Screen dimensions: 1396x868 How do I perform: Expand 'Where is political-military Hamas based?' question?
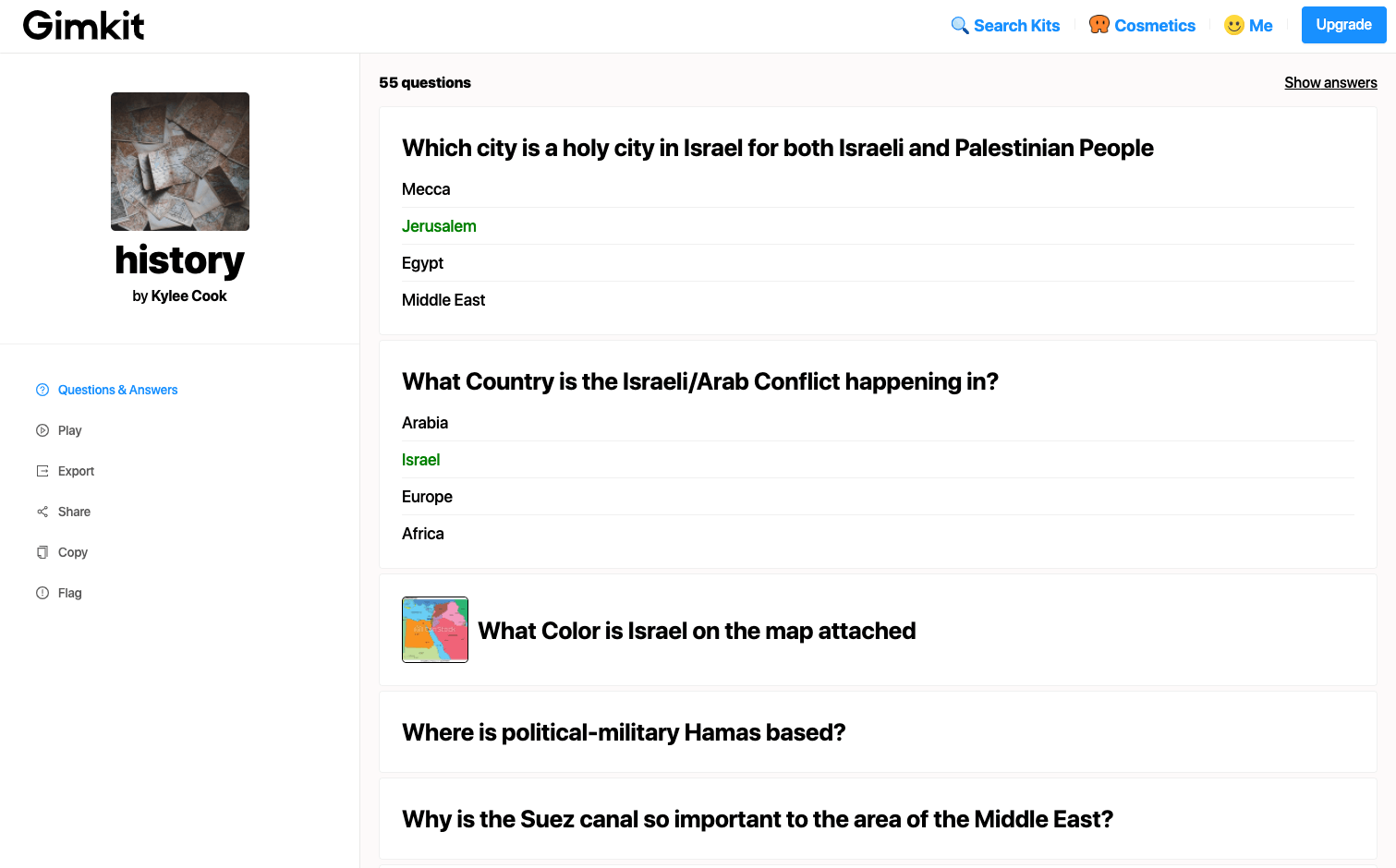878,732
